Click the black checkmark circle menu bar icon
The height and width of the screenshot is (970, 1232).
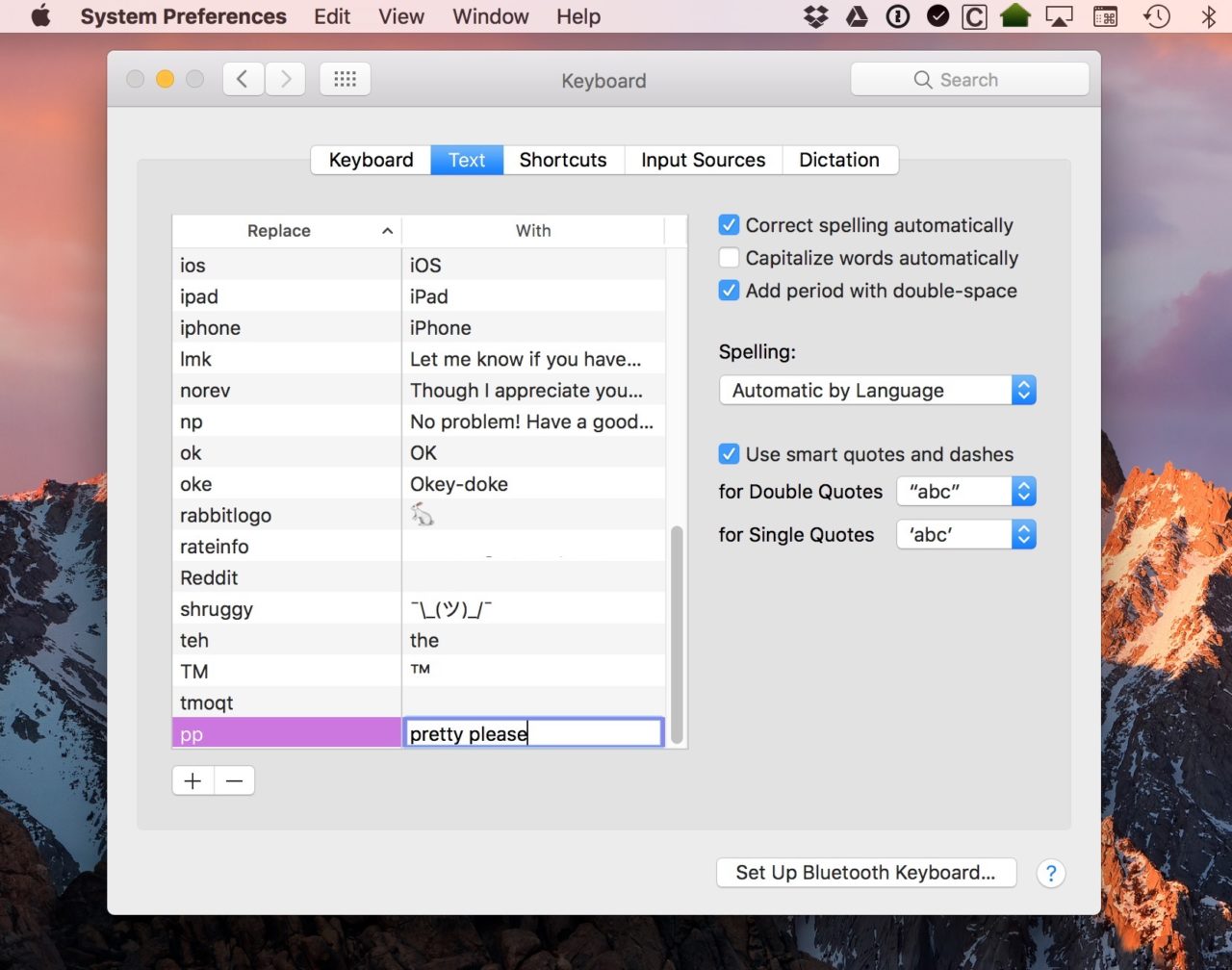point(937,16)
